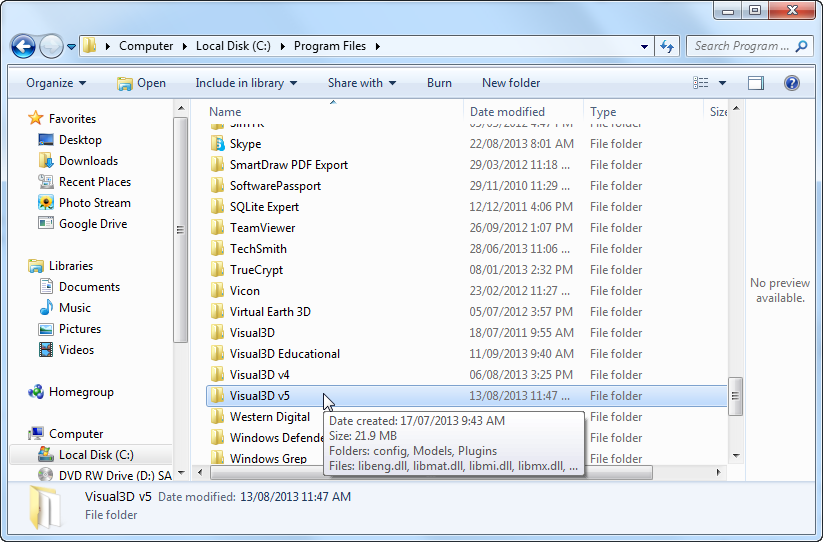The height and width of the screenshot is (542, 823).
Task: Select the Vicon folder
Action: tap(245, 291)
